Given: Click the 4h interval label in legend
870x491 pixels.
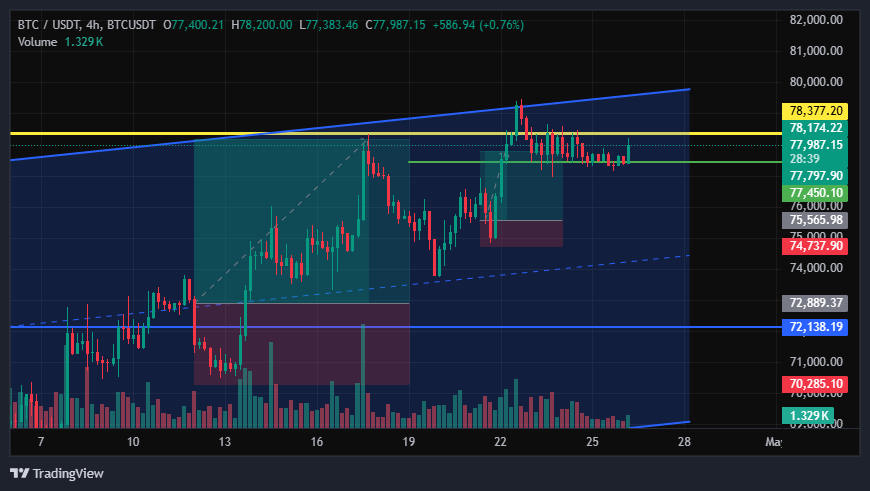Looking at the screenshot, I should 93,25.
